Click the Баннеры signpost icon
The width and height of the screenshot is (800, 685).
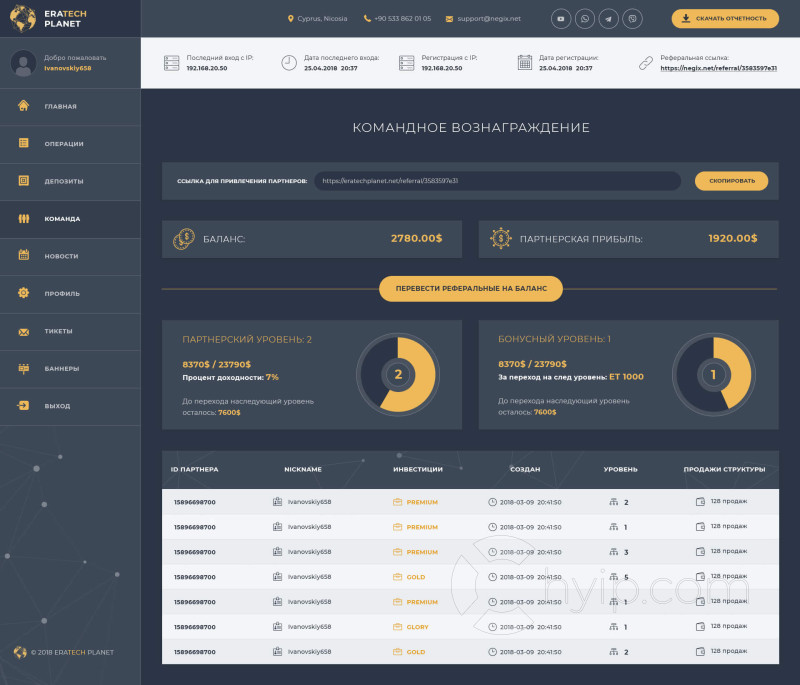tap(23, 368)
